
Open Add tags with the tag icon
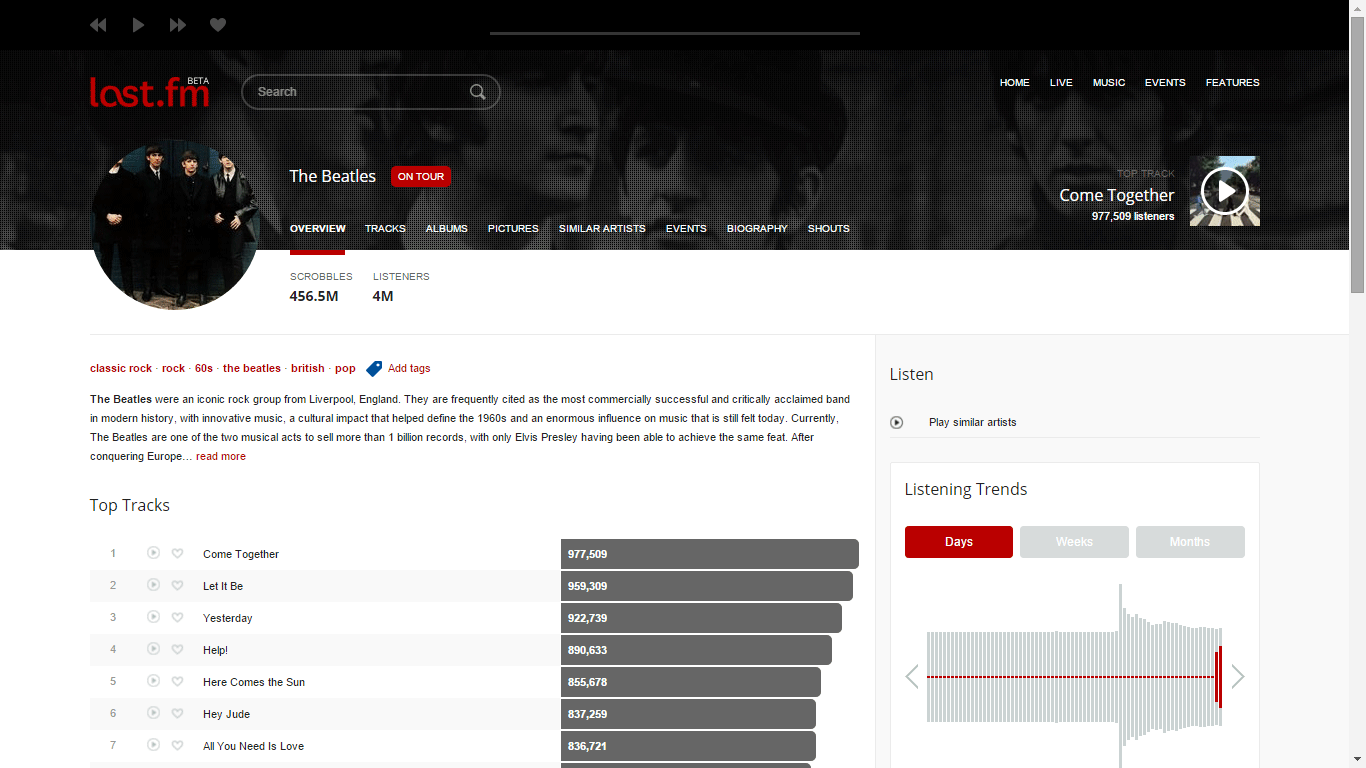374,368
